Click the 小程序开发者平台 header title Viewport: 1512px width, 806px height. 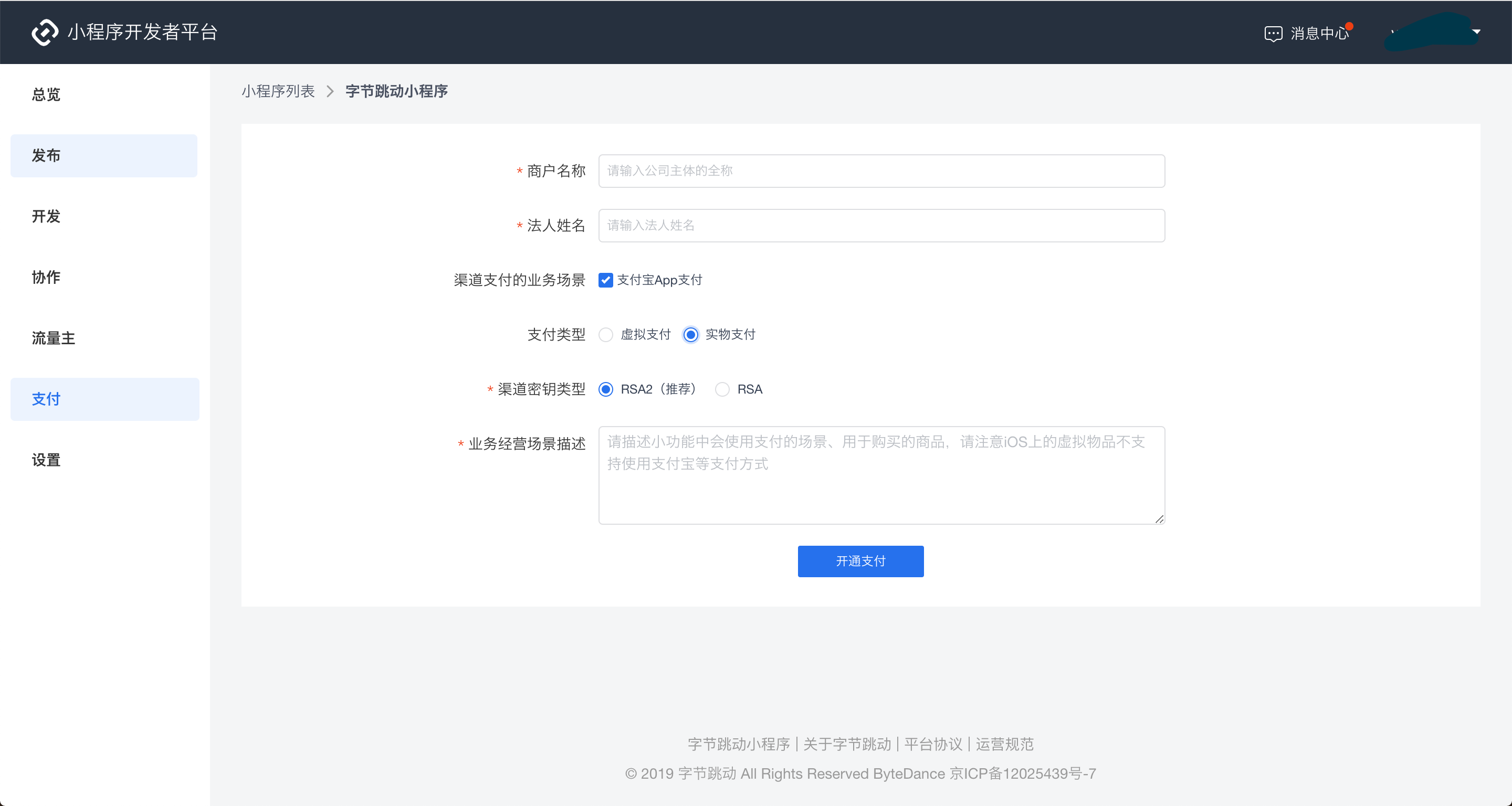(143, 31)
